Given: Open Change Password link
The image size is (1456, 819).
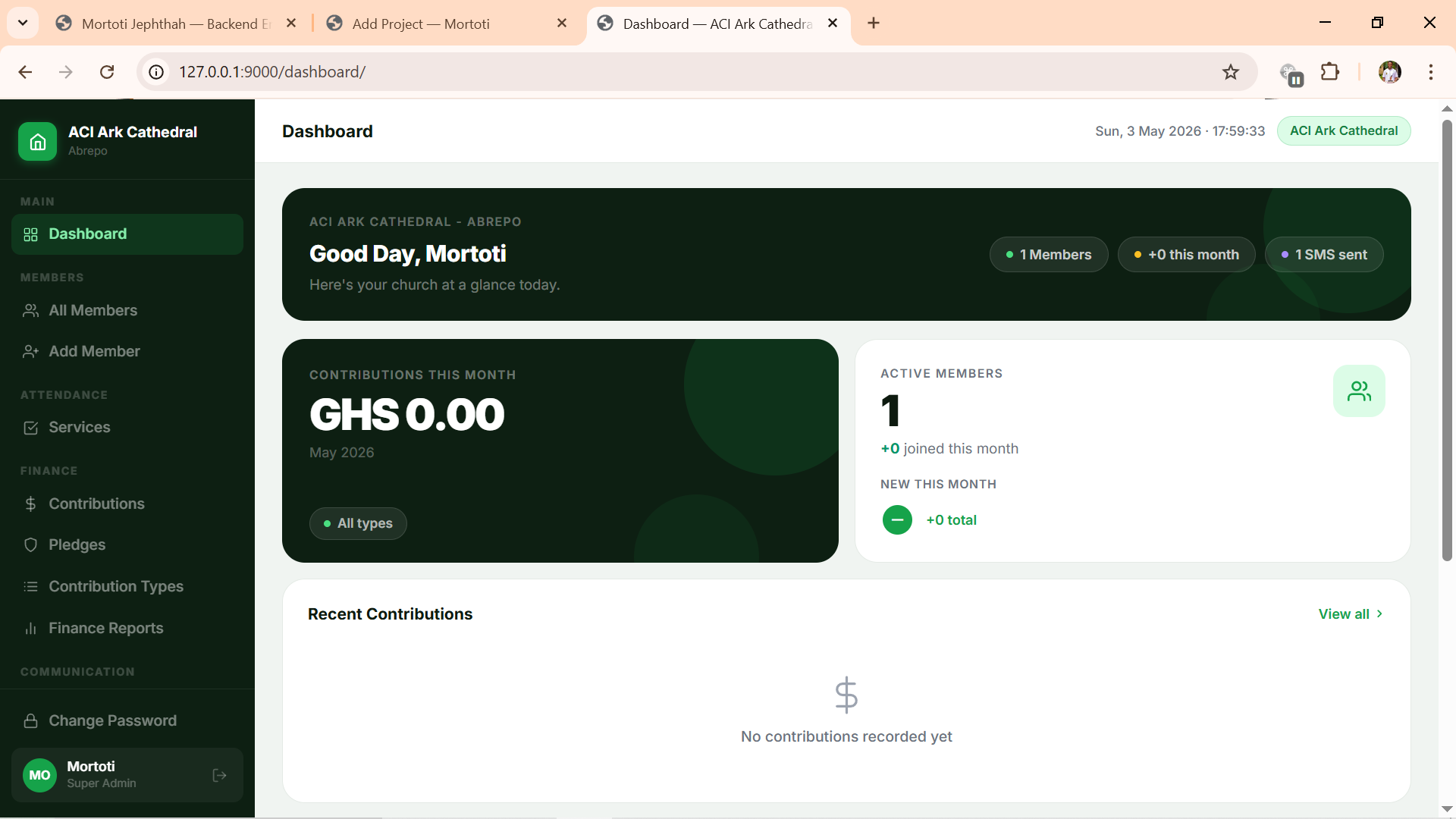Looking at the screenshot, I should (127, 721).
